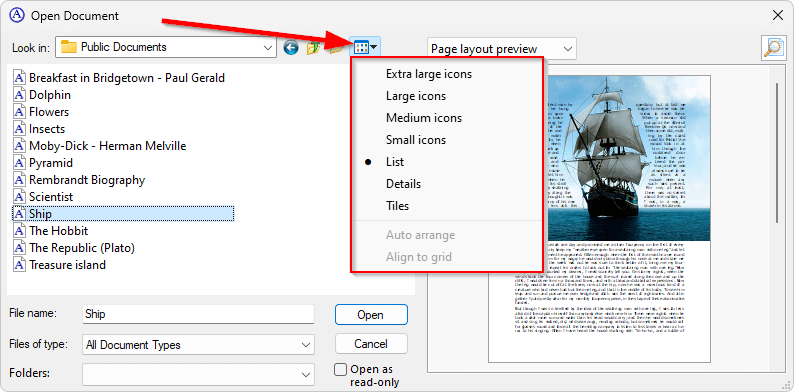This screenshot has width=794, height=392.
Task: Select Moby-Dick - Herman Melville file
Action: click(107, 146)
